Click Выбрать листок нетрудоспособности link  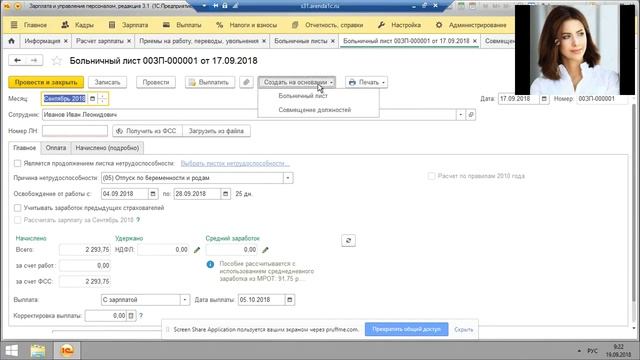click(x=235, y=163)
